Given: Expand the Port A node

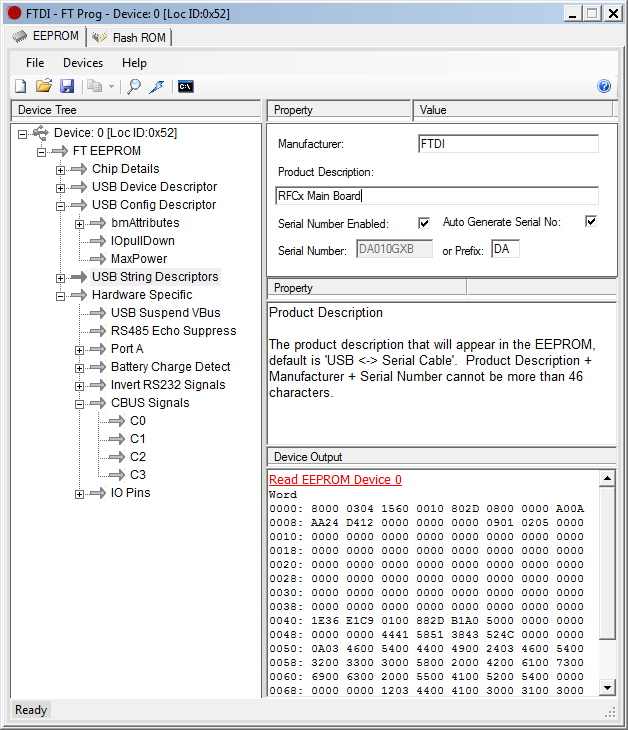Looking at the screenshot, I should tap(80, 350).
